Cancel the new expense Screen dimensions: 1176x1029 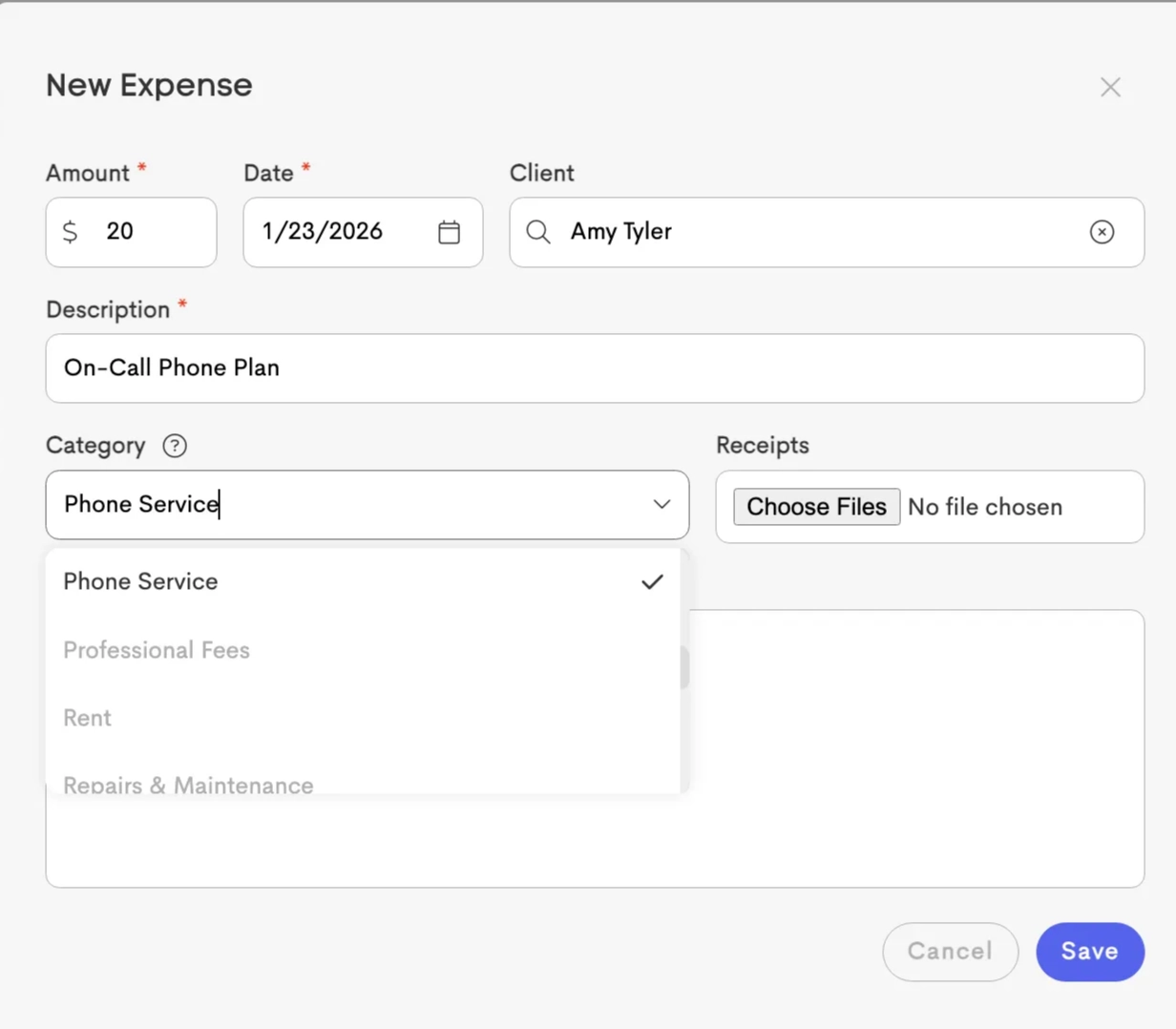[950, 952]
